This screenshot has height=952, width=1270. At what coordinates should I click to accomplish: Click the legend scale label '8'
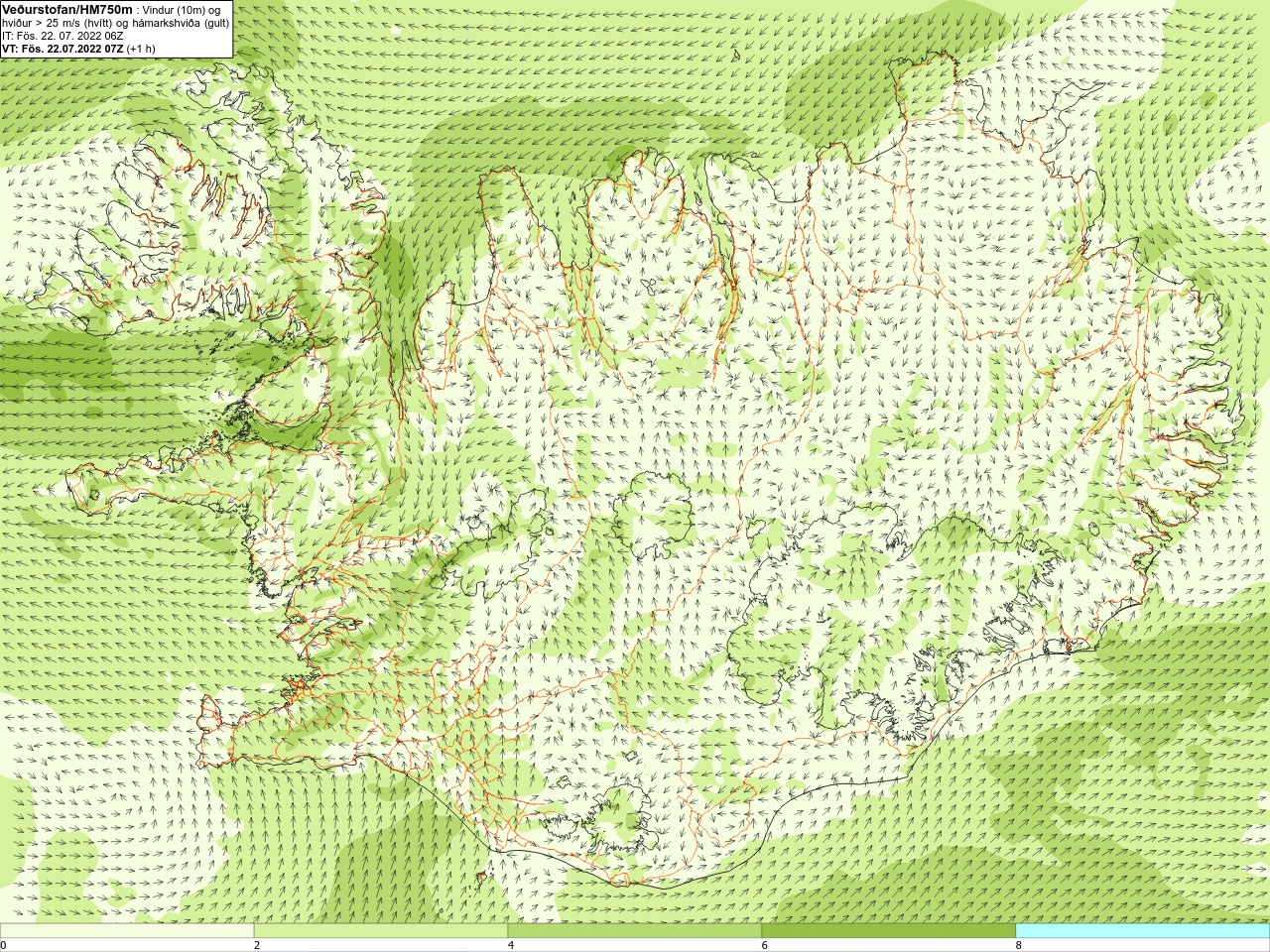click(1019, 945)
